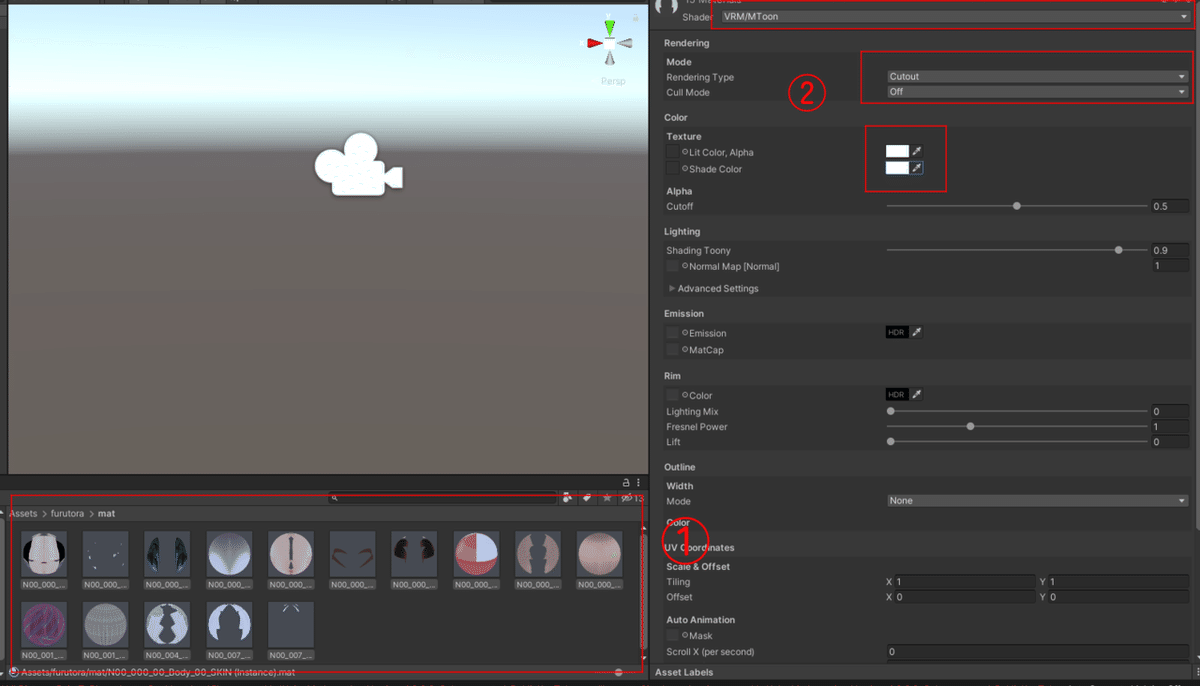Screen dimensions: 1200x686
Task: Click the red X-axis cone on gizmo
Action: click(x=593, y=43)
